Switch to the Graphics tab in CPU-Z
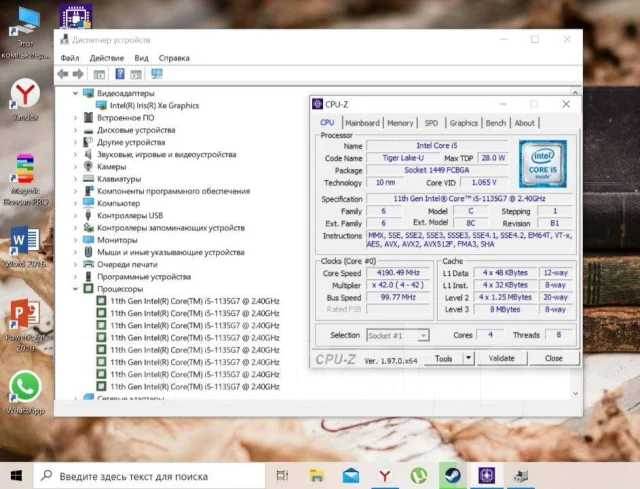Screen dimensions: 640x489 click(463, 123)
